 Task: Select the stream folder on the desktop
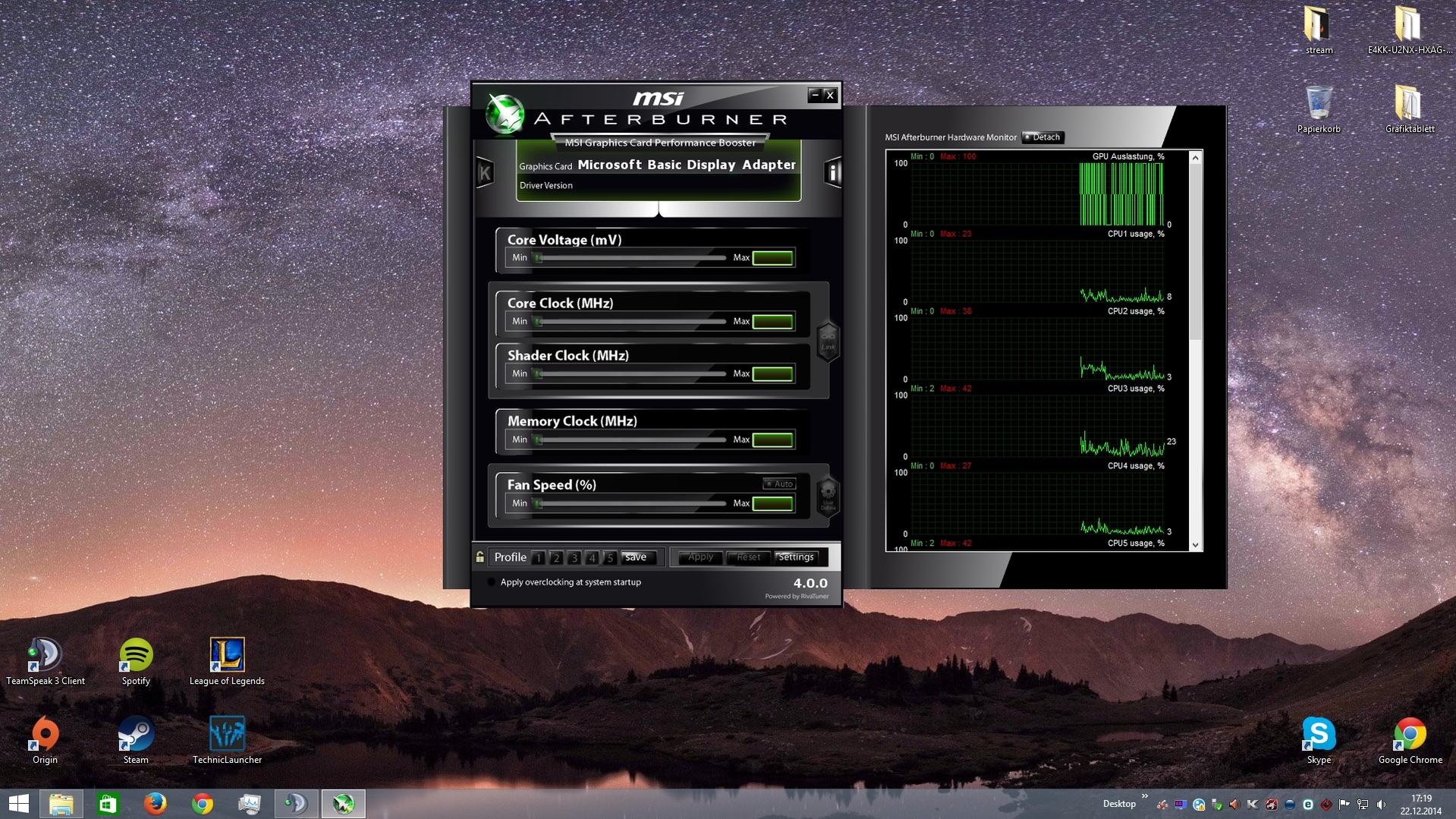[1319, 30]
